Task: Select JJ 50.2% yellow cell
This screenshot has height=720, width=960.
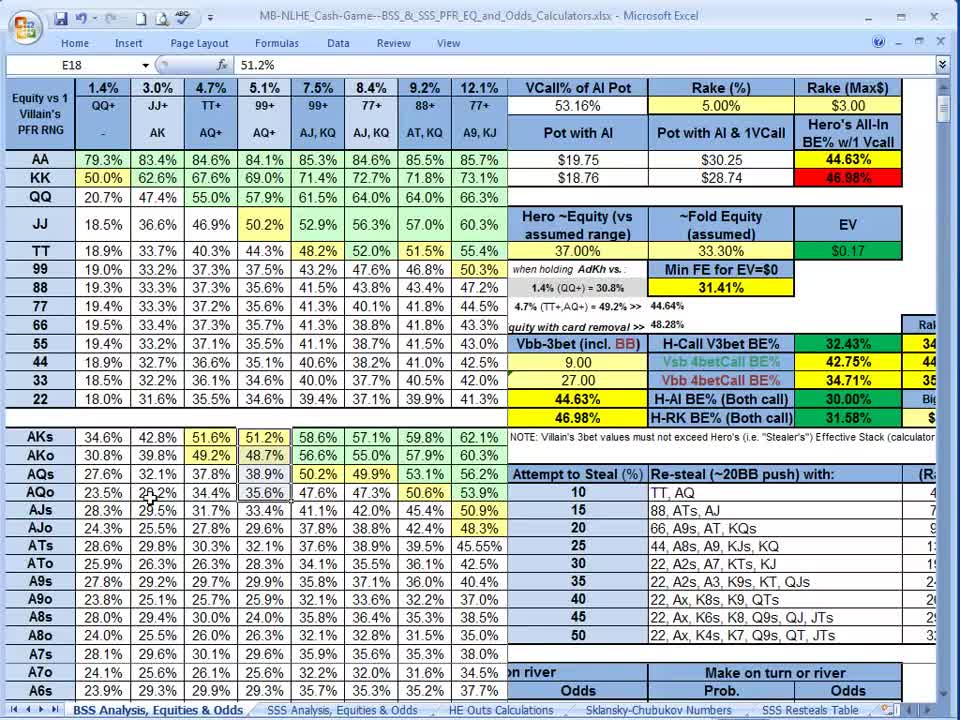Action: [264, 225]
